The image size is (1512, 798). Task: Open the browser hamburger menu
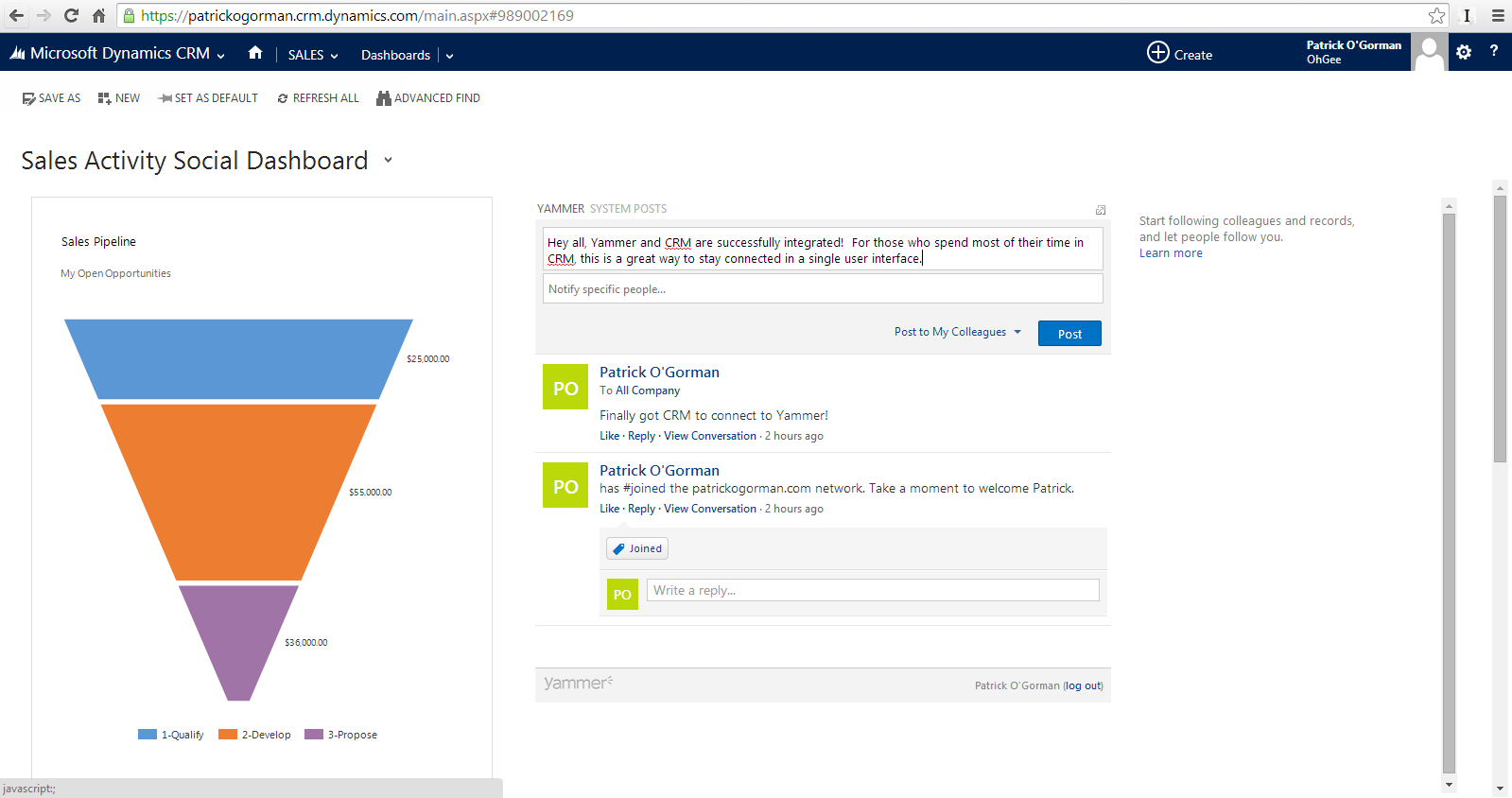(x=1498, y=15)
